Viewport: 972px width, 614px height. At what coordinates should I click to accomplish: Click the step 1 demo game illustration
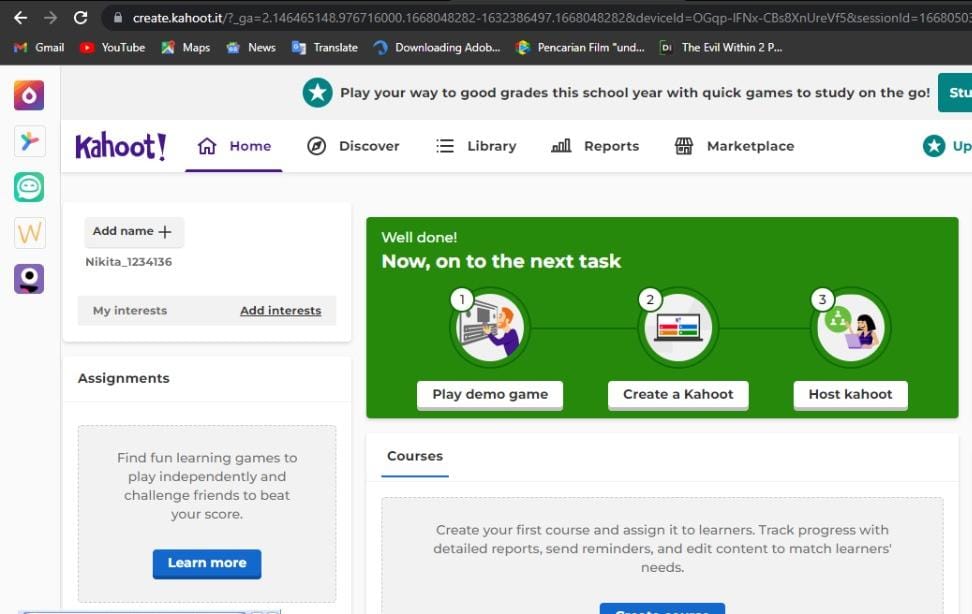coord(489,327)
